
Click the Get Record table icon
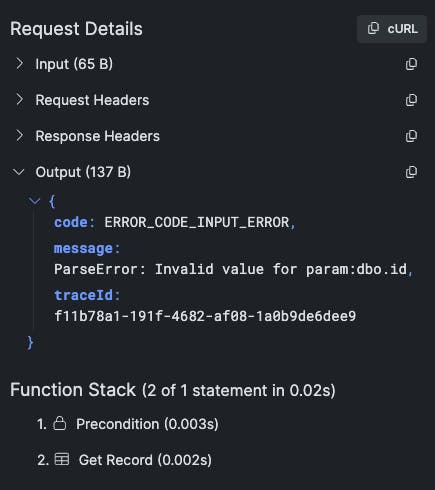coord(62,459)
